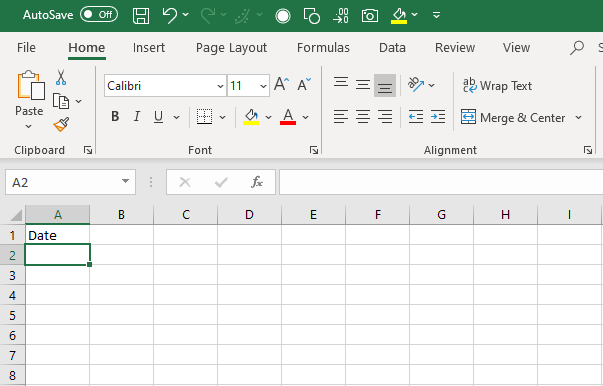Image resolution: width=603 pixels, height=386 pixels.
Task: Click the Insert Function fx icon
Action: point(257,182)
